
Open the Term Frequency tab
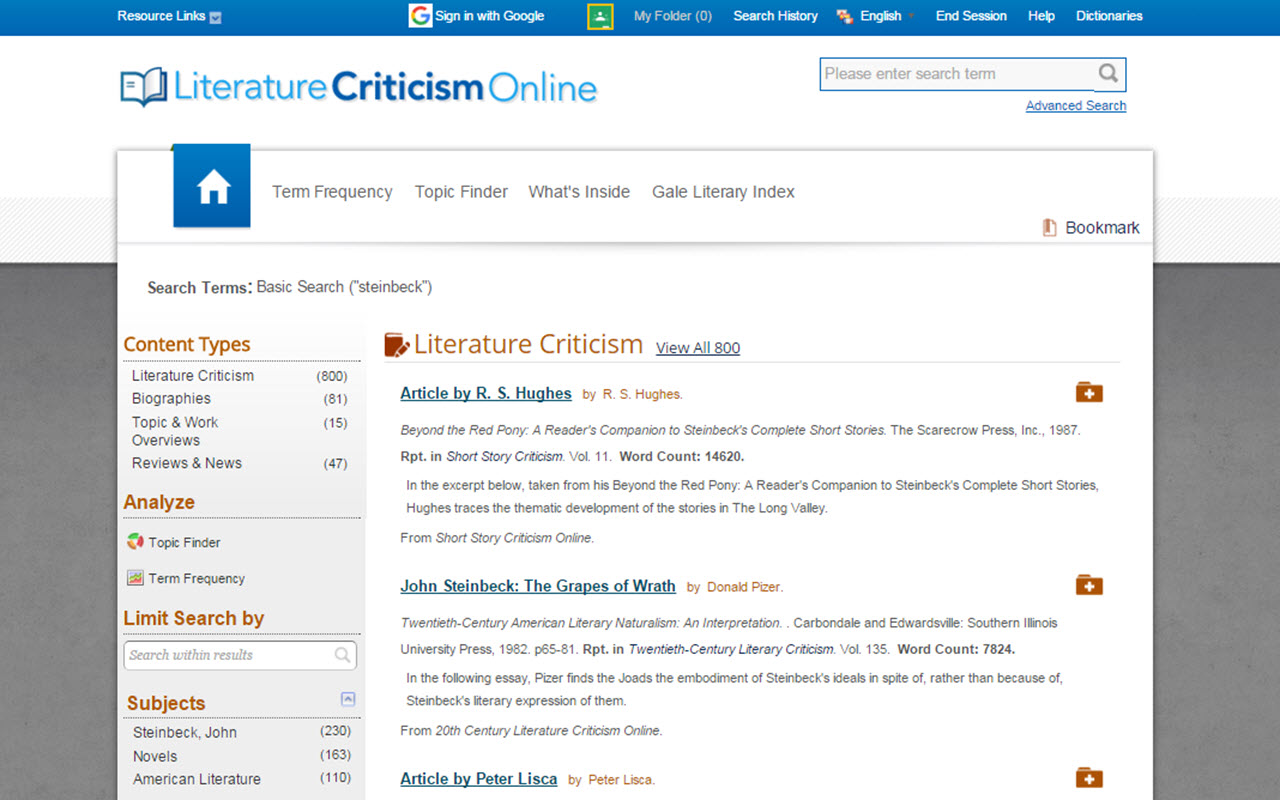coord(332,192)
